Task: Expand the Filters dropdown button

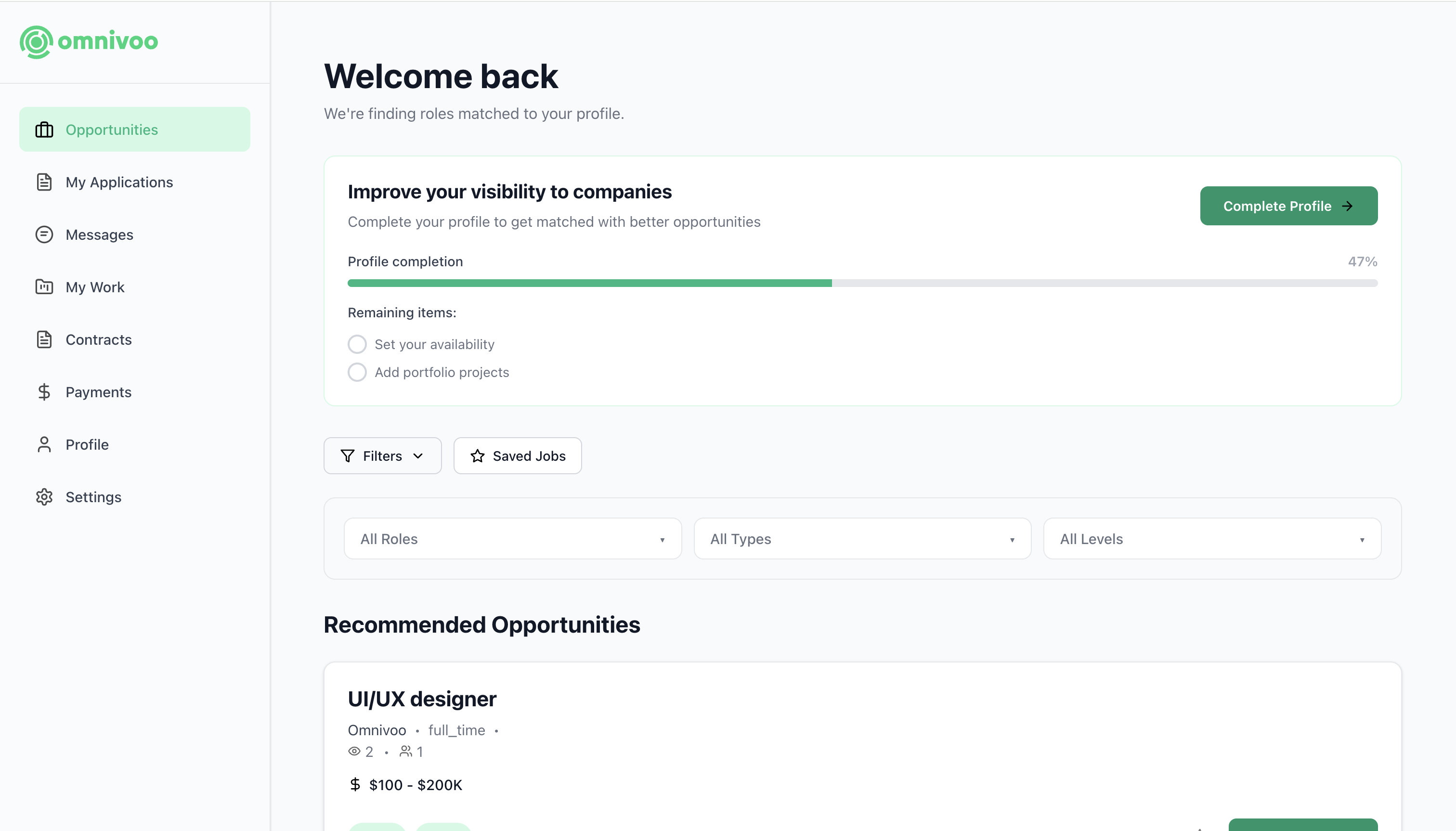Action: click(x=382, y=456)
